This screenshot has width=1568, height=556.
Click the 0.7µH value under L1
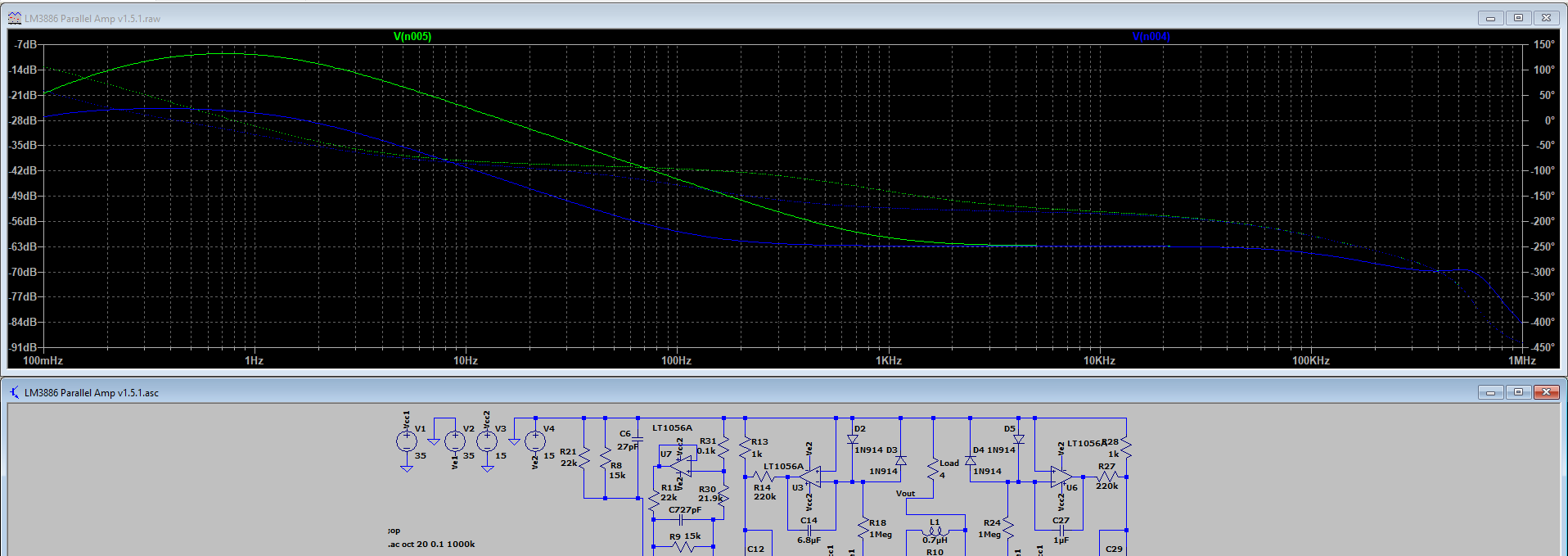coord(935,540)
